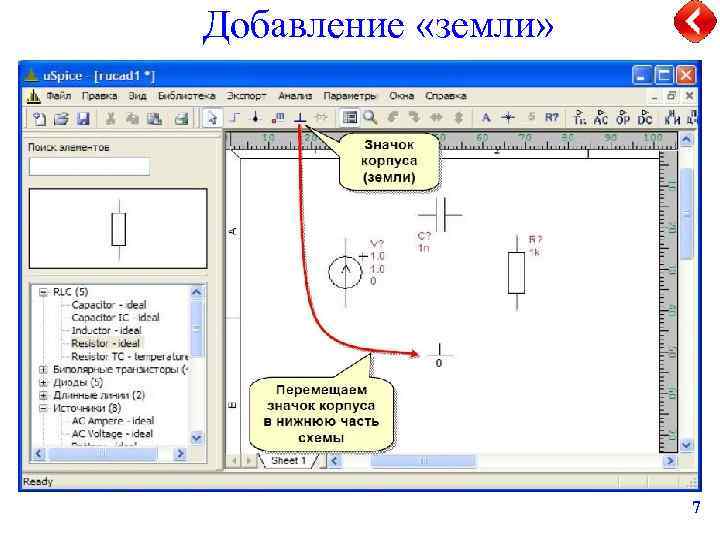Select the resistor R? on schematic
This screenshot has width=720, height=540.
[517, 272]
